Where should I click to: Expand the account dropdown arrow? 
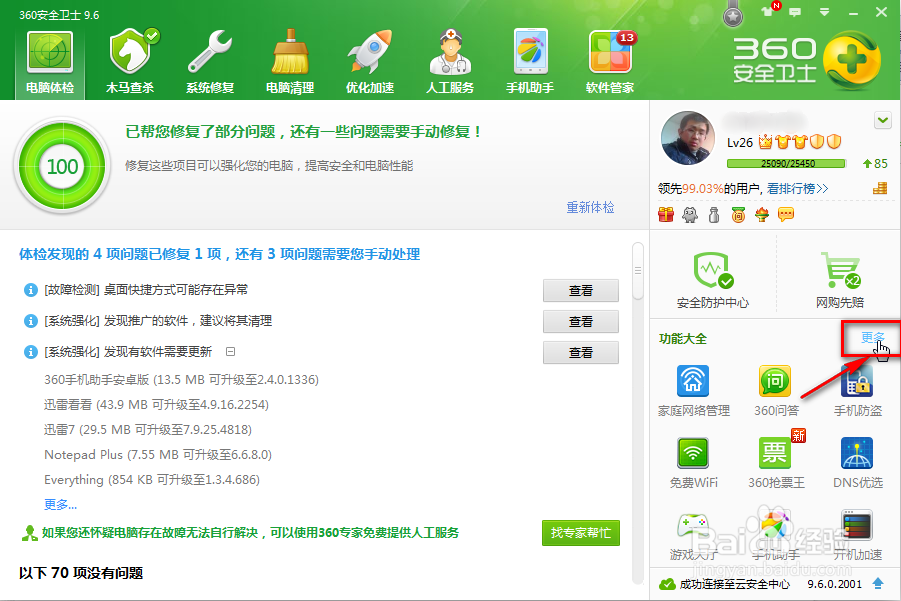(x=883, y=121)
